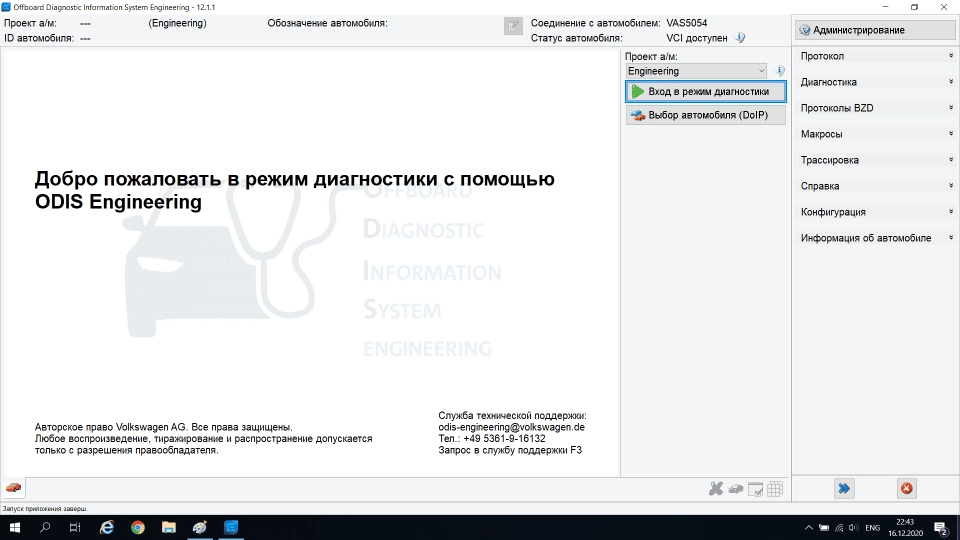Click the tray battery/power icon

[x=824, y=528]
